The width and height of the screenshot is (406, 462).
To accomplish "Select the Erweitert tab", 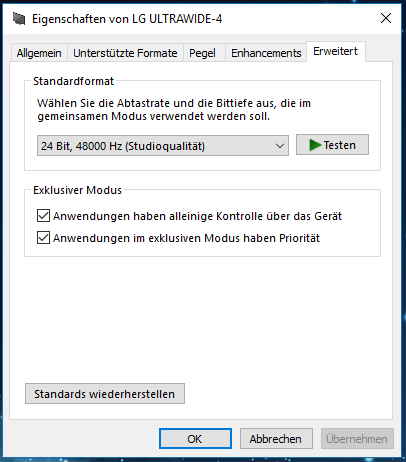I will click(336, 51).
